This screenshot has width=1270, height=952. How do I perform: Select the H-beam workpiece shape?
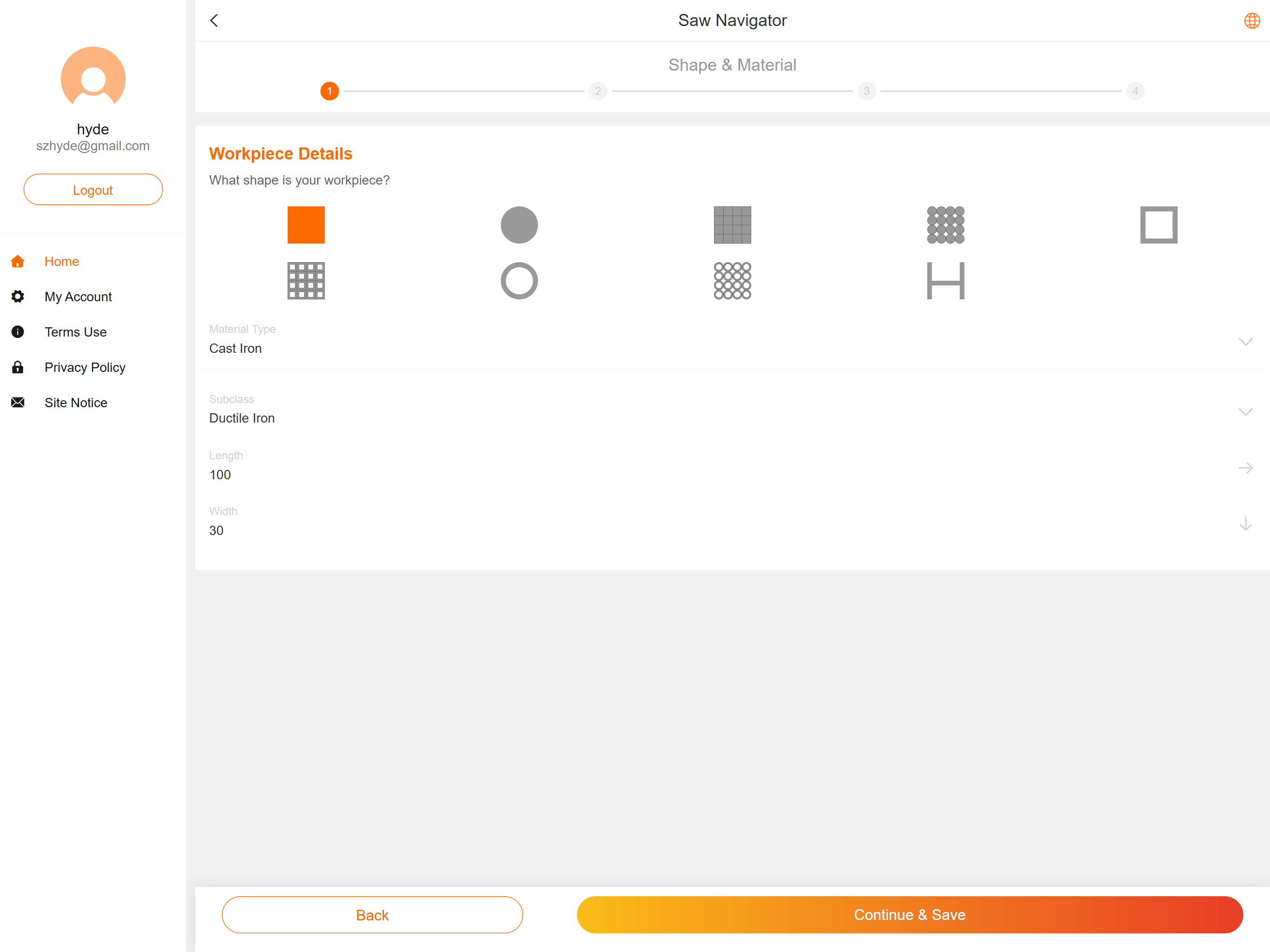945,281
